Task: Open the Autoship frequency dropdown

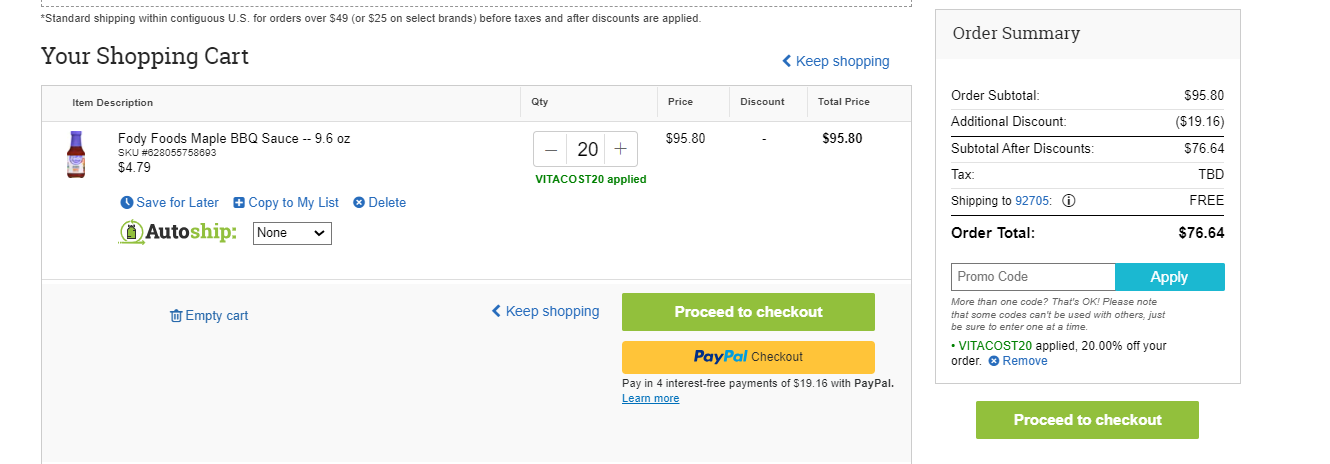Action: point(292,233)
